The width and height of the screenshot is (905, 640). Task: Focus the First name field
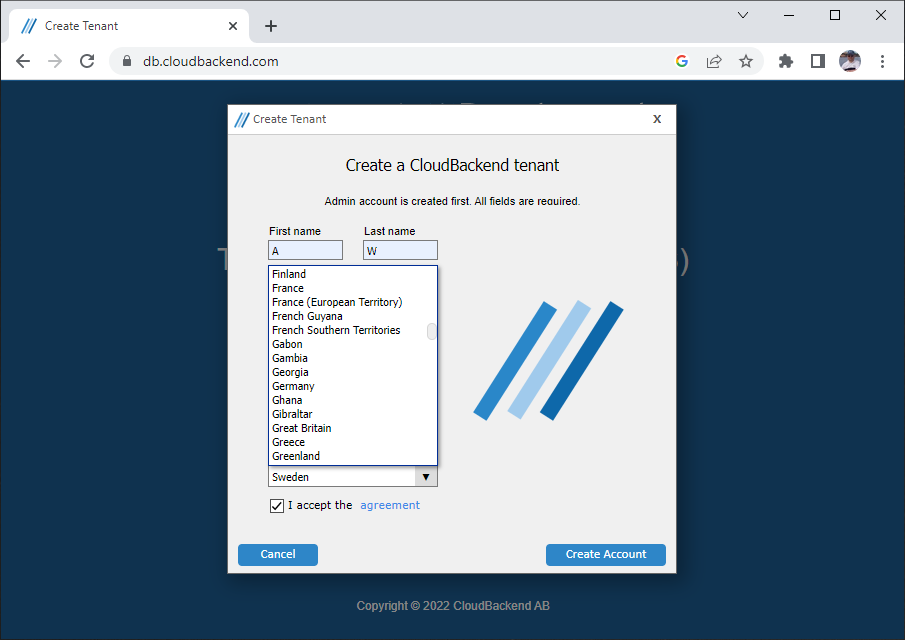tap(305, 250)
